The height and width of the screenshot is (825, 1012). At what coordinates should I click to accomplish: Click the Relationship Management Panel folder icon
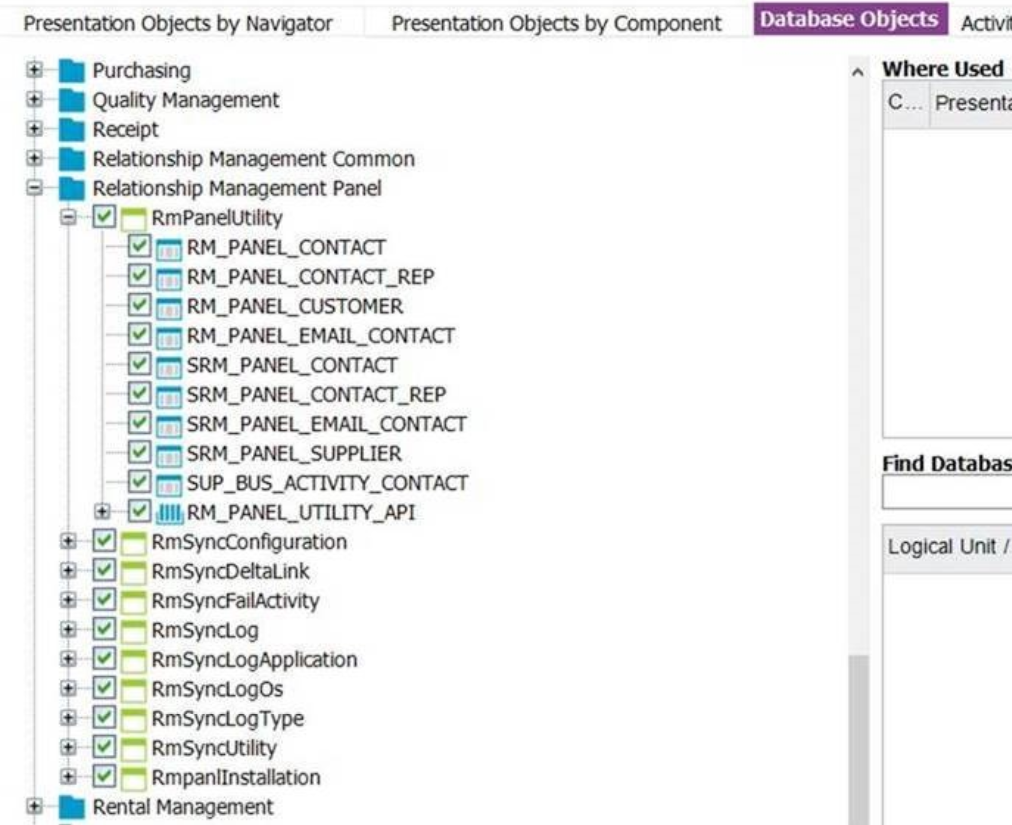point(72,189)
